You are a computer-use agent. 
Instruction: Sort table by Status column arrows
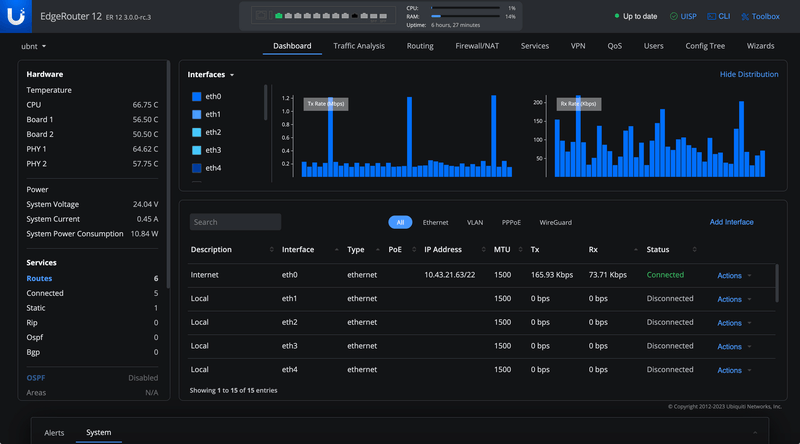click(x=694, y=250)
